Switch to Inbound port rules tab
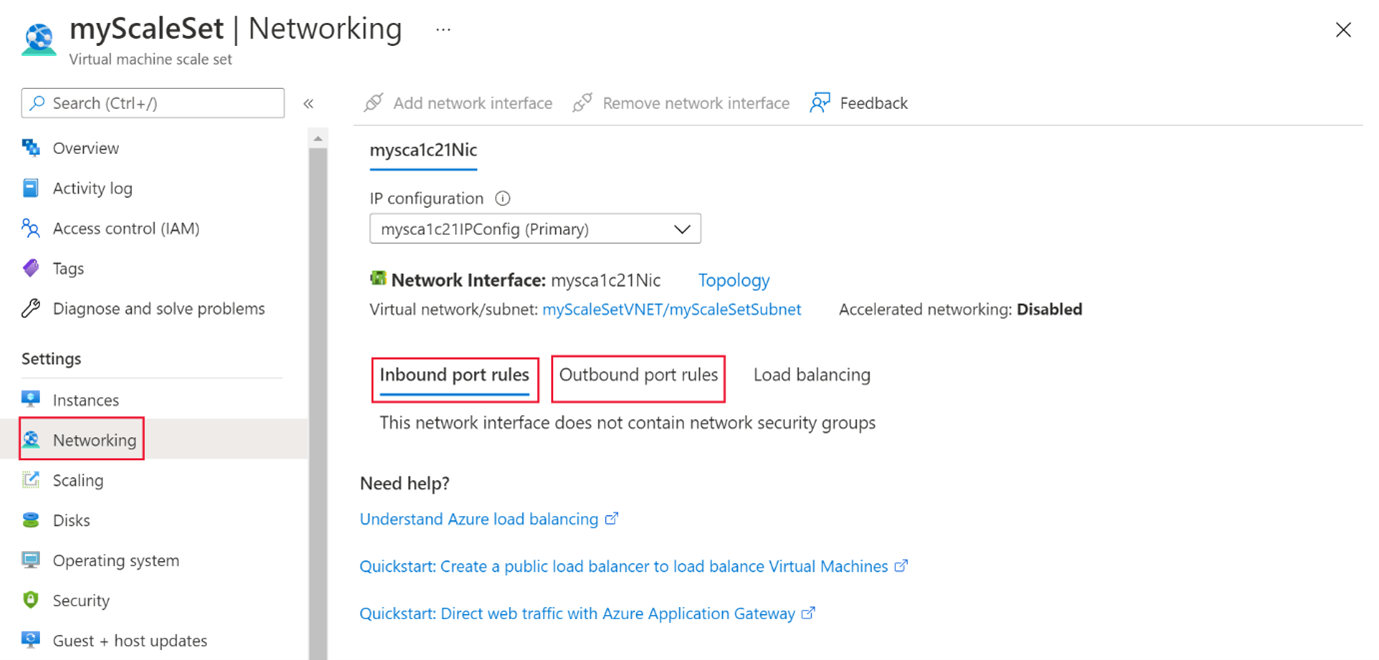This screenshot has width=1379, height=660. [455, 375]
